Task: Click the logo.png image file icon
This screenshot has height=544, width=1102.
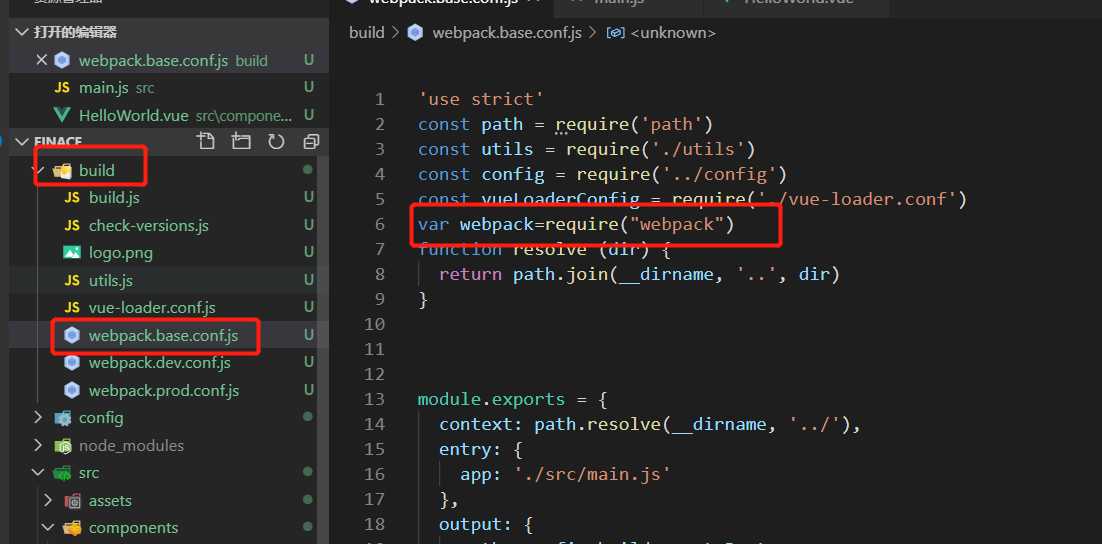Action: click(72, 253)
